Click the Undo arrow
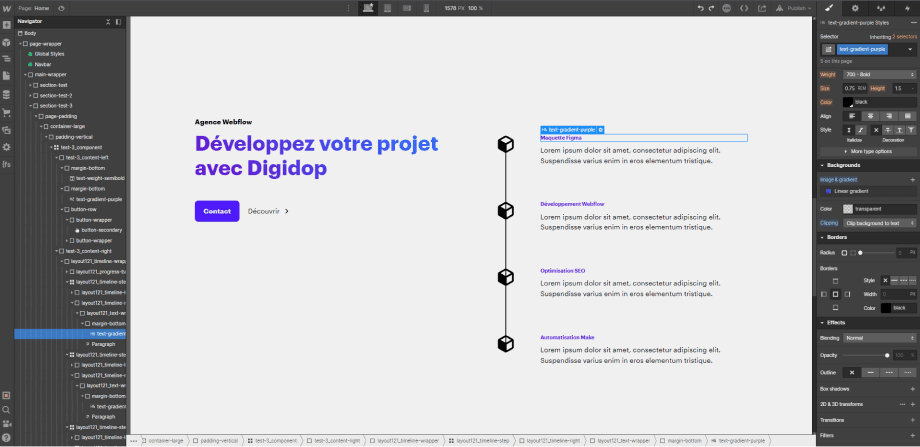Viewport: 920px width, 447px height. [700, 8]
